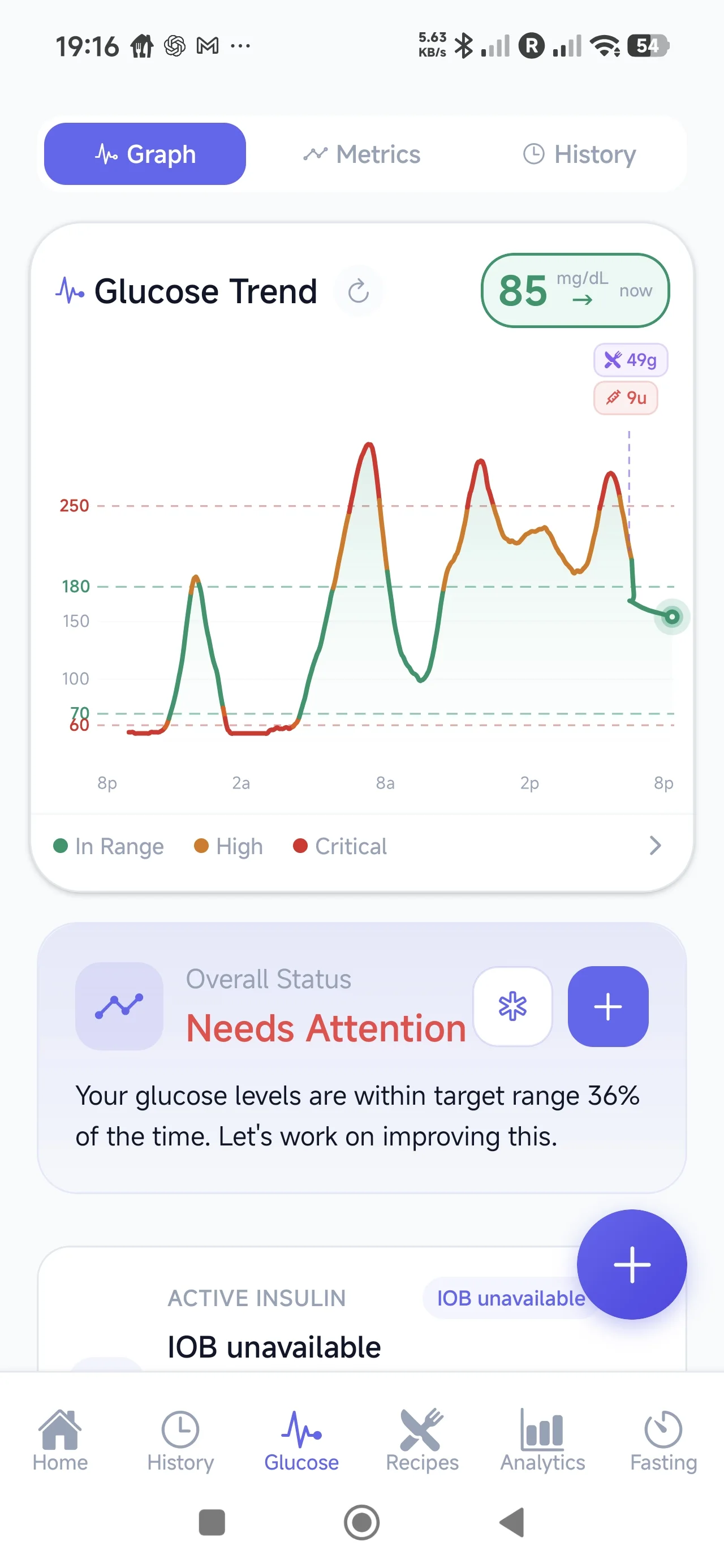
Task: Switch to the Metrics tab
Action: coord(361,154)
